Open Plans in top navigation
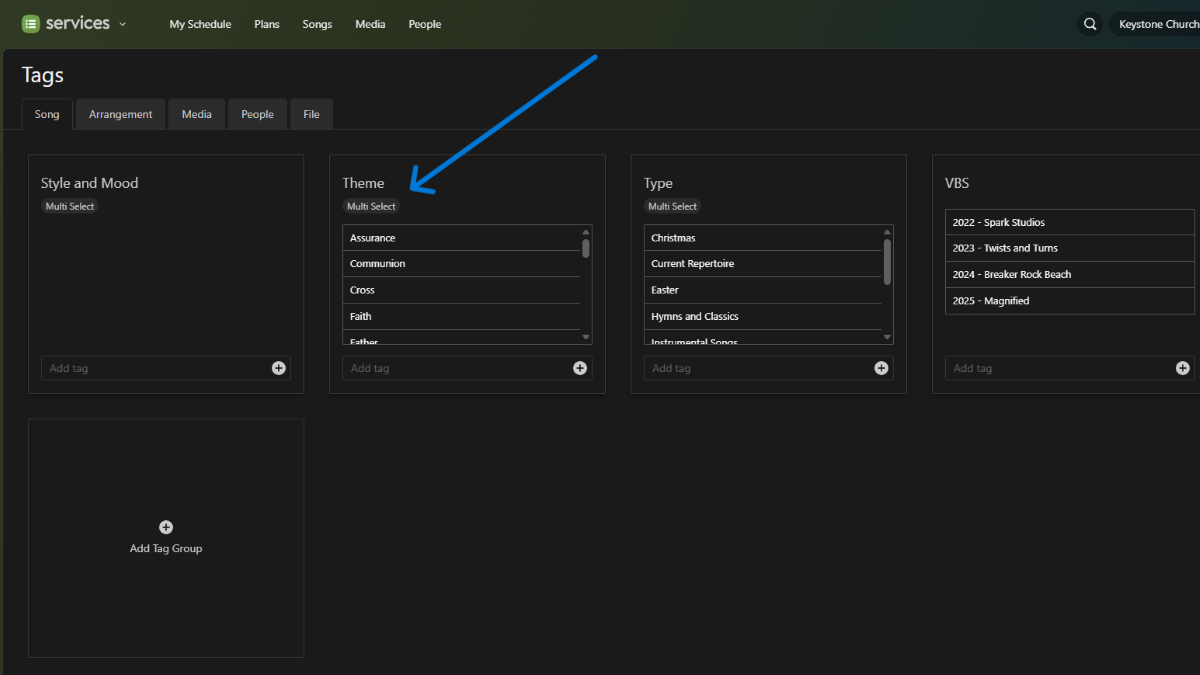 [267, 24]
